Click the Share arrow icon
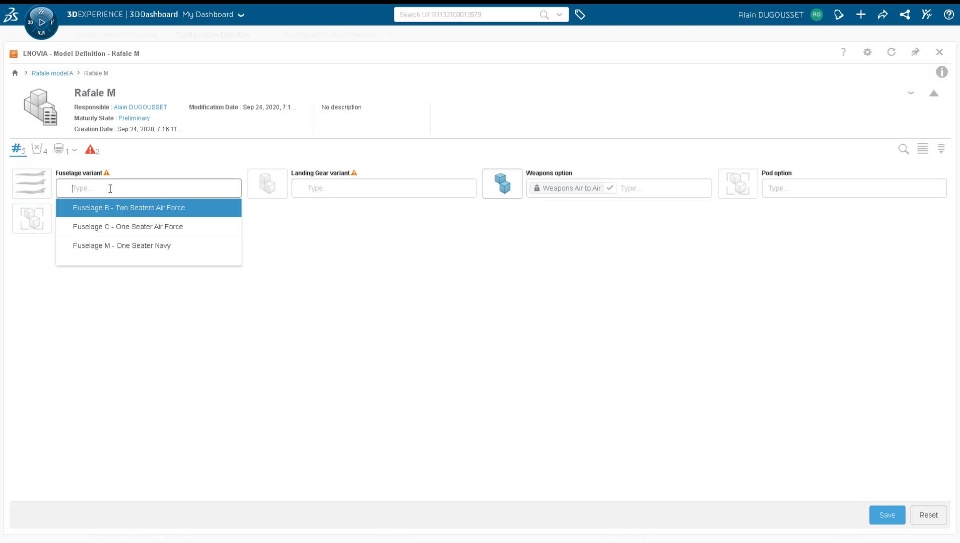Screen dimensions: 960x543 883,15
